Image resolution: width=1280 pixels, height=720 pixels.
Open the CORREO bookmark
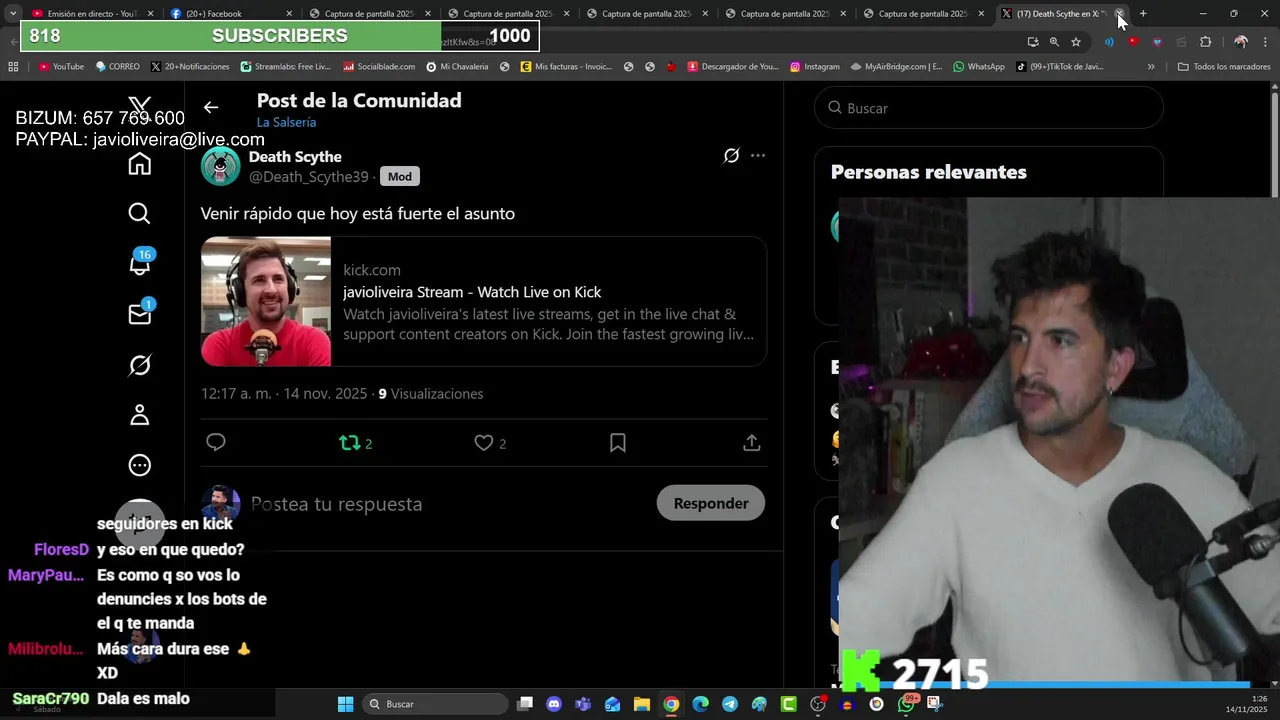tap(118, 67)
